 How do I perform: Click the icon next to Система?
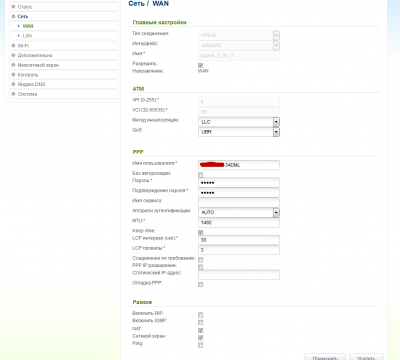click(x=13, y=94)
